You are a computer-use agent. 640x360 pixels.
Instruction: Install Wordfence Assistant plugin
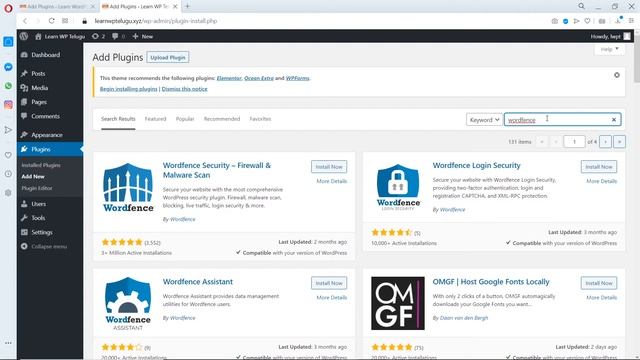[329, 283]
